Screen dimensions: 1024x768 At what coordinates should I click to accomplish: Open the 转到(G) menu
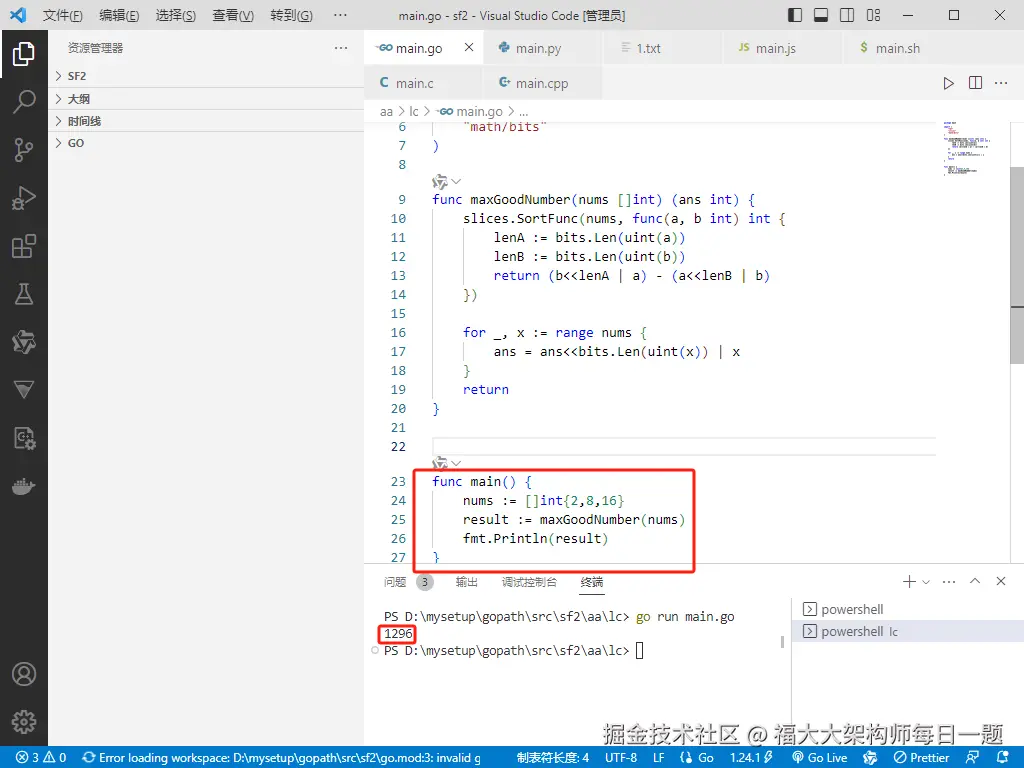pyautogui.click(x=291, y=15)
